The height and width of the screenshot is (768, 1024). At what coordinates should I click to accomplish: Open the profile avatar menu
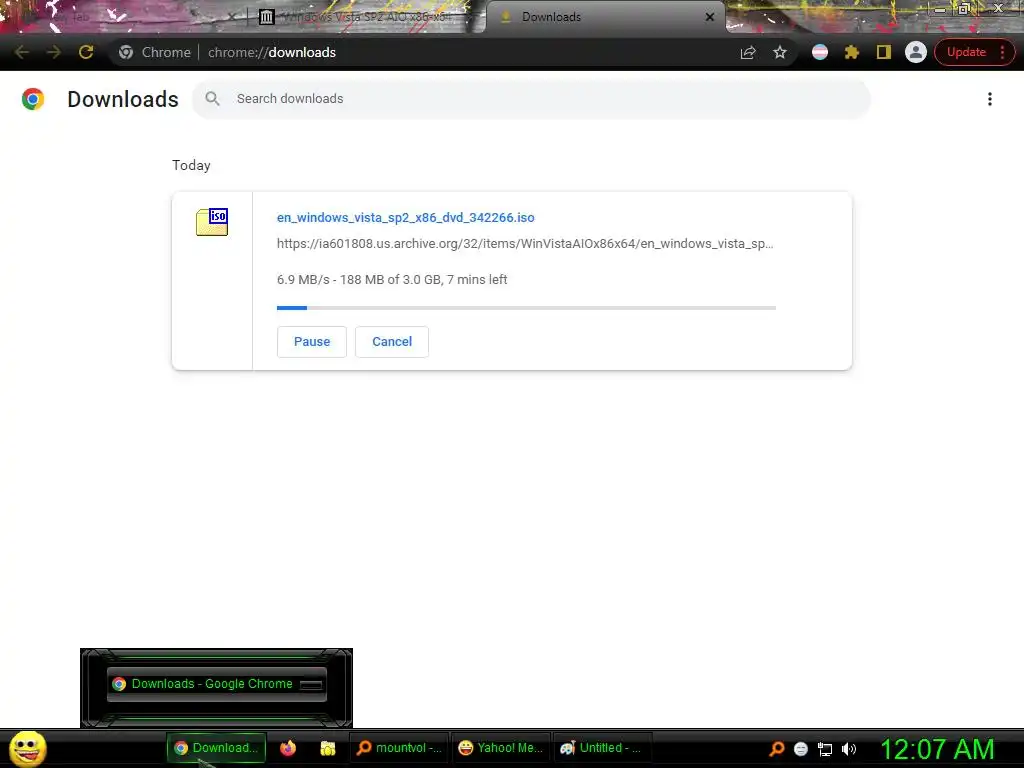click(916, 52)
